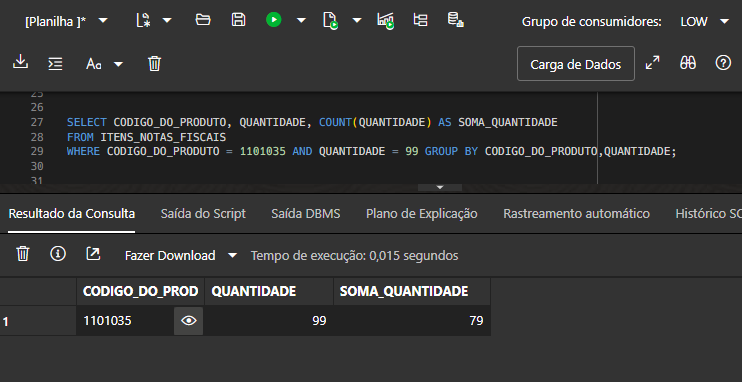The width and height of the screenshot is (742, 382).
Task: Click the binoculars search icon
Action: click(688, 63)
